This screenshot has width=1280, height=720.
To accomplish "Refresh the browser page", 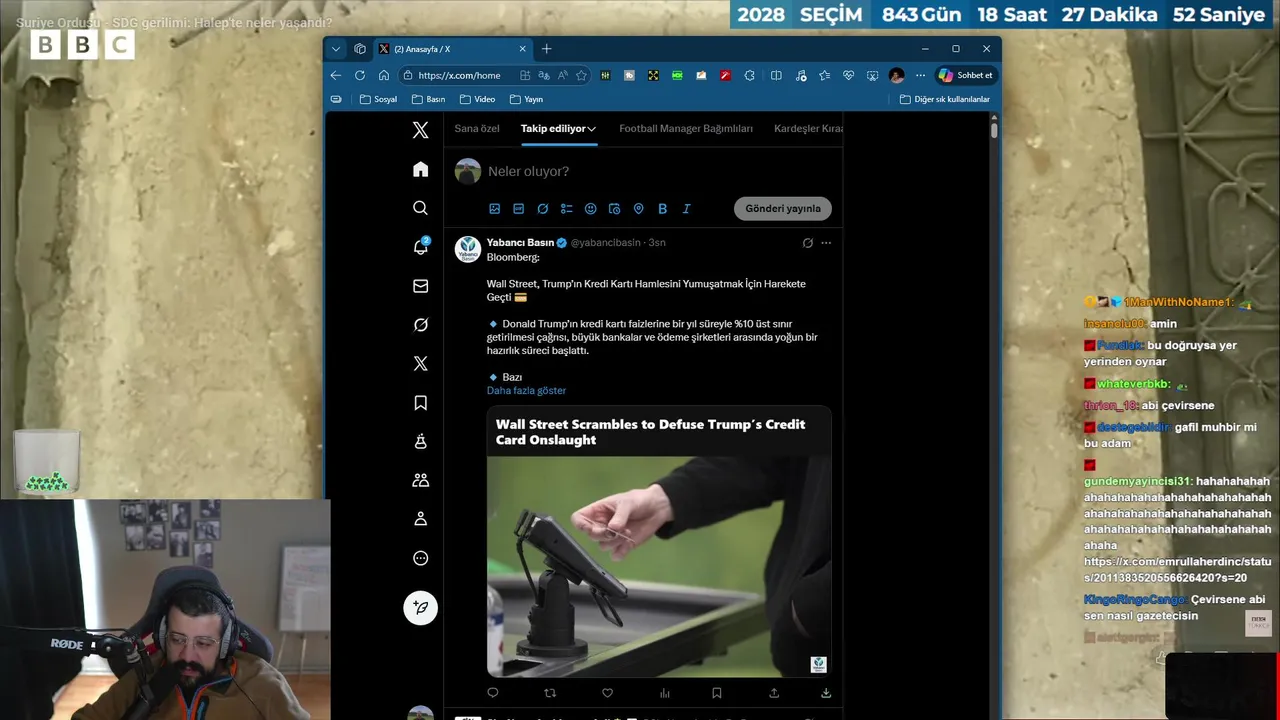I will coord(360,75).
